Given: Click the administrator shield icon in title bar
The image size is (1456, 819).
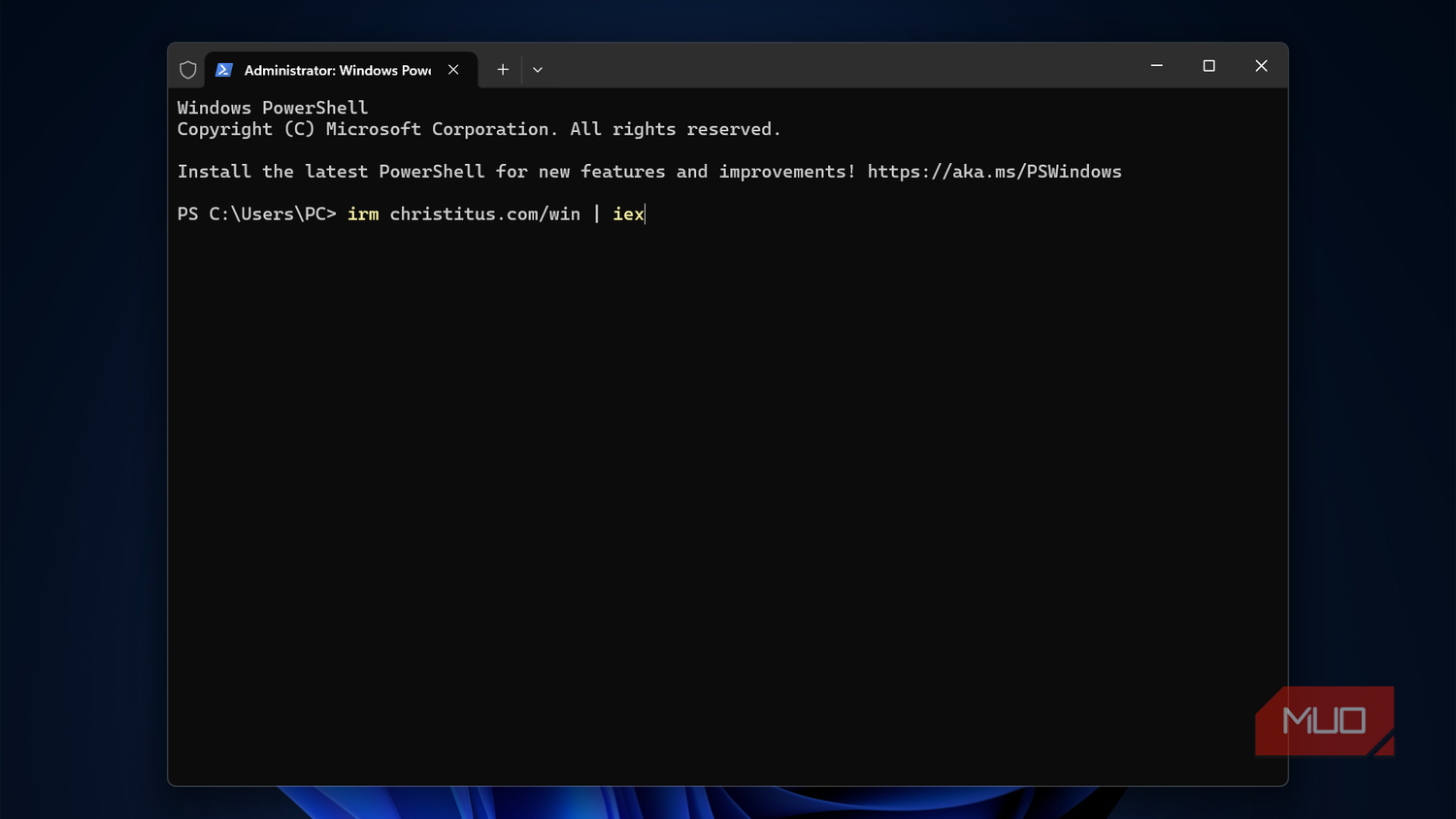Looking at the screenshot, I should pos(188,70).
